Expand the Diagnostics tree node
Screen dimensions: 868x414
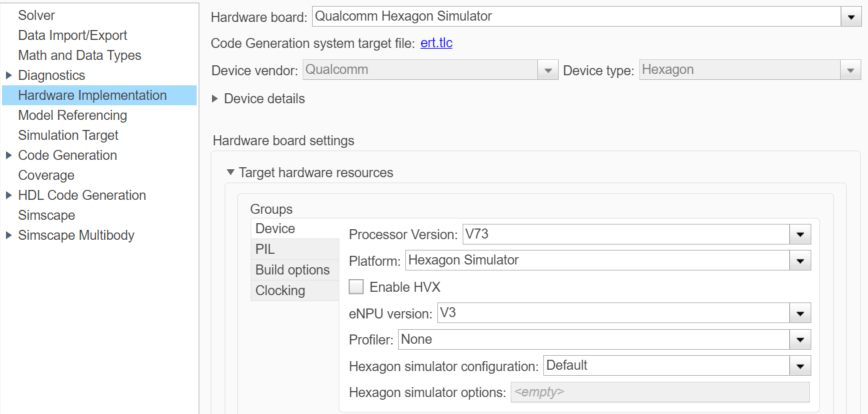[x=9, y=75]
